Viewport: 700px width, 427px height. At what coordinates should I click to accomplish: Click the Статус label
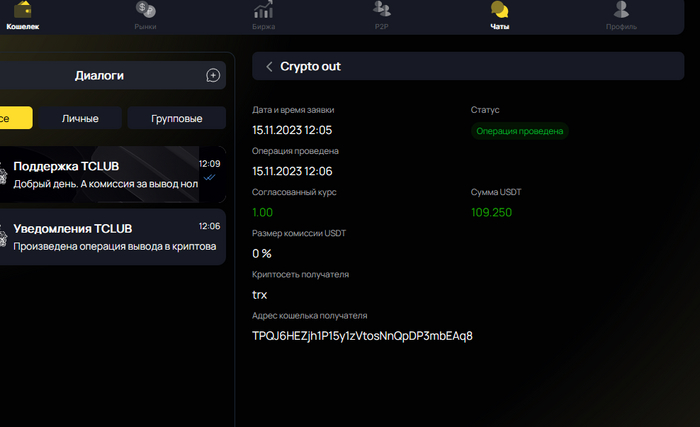(485, 110)
